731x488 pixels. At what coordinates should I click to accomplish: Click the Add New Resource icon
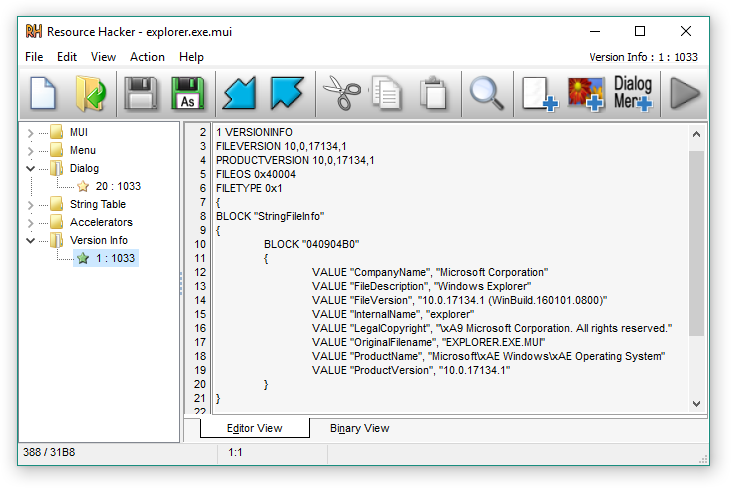tap(539, 94)
